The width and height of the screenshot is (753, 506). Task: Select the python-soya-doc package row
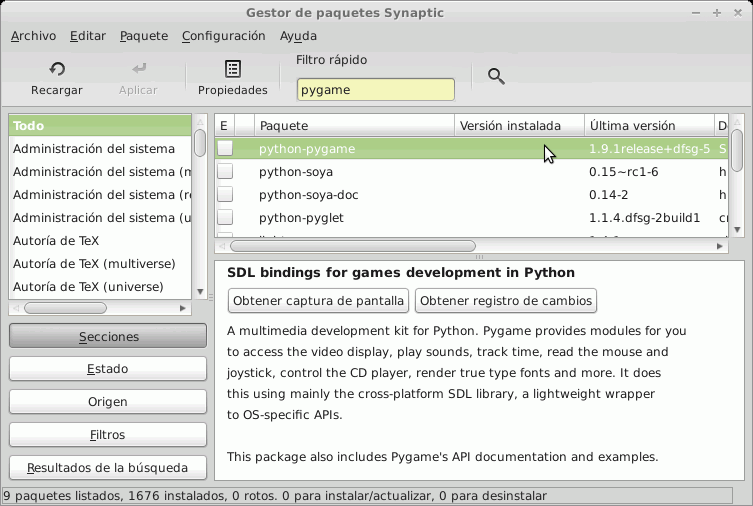coord(472,194)
